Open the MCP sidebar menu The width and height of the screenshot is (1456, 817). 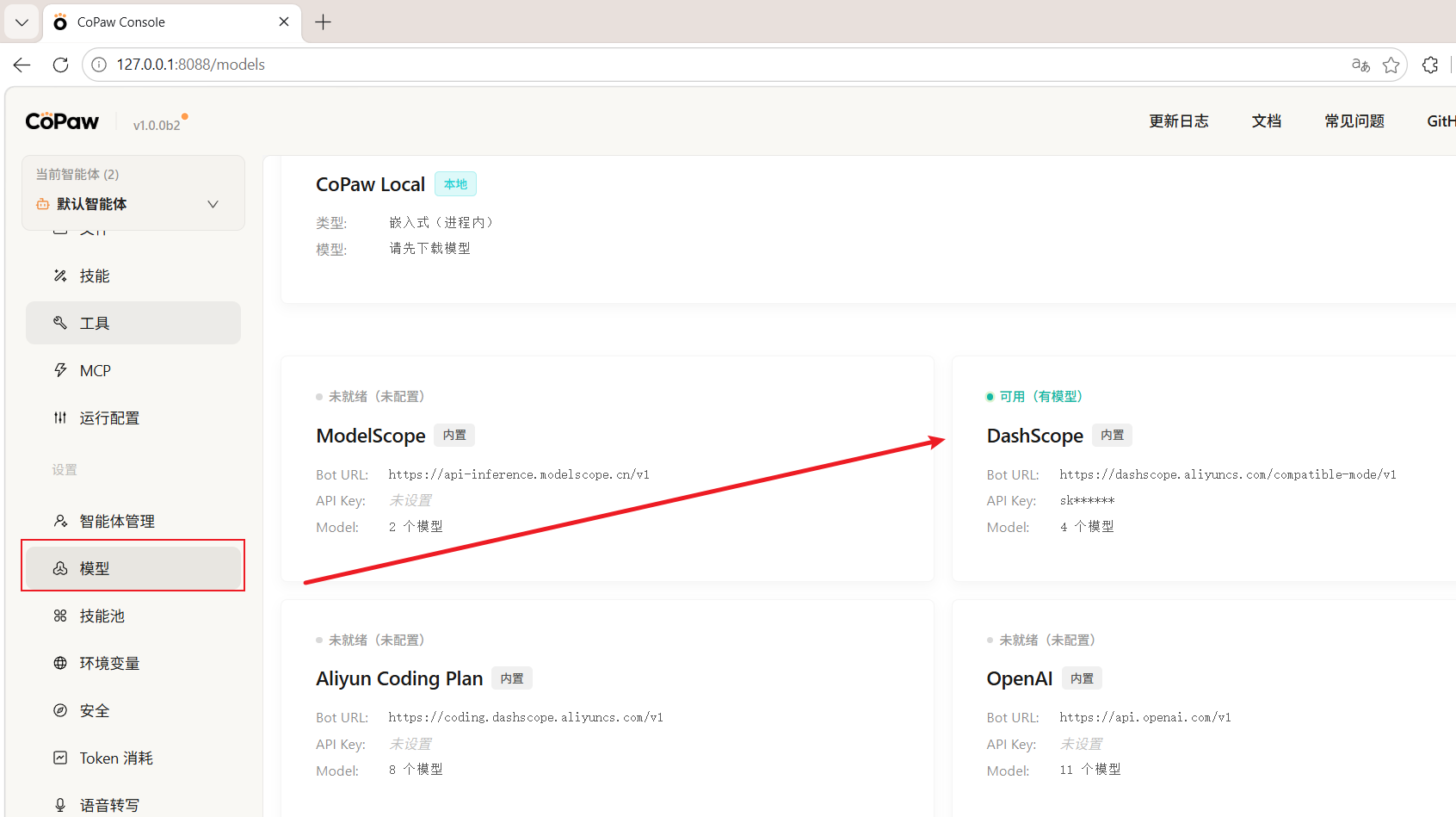click(x=133, y=370)
